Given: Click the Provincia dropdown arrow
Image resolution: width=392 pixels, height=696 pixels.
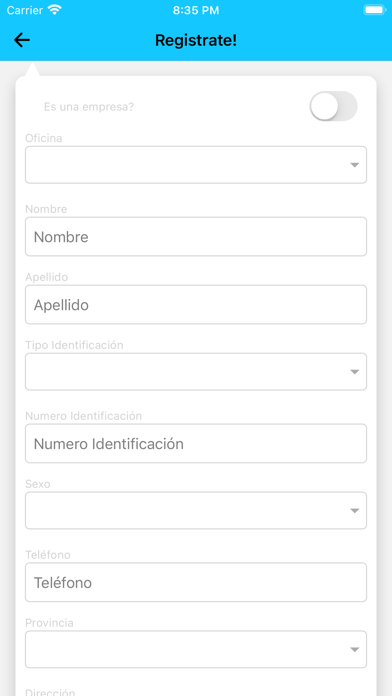Looking at the screenshot, I should [x=354, y=650].
